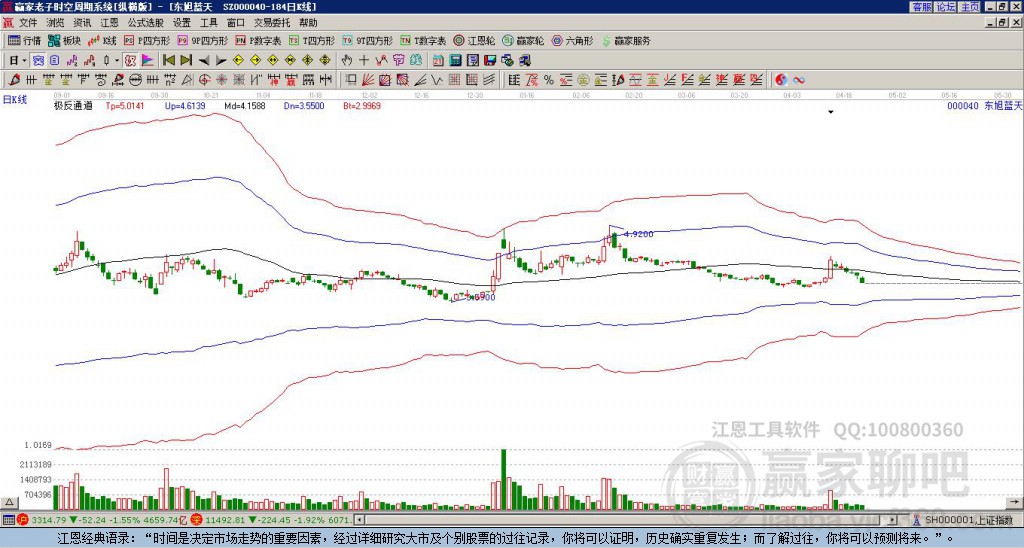
Task: Click the small black triangle date marker
Action: [831, 112]
